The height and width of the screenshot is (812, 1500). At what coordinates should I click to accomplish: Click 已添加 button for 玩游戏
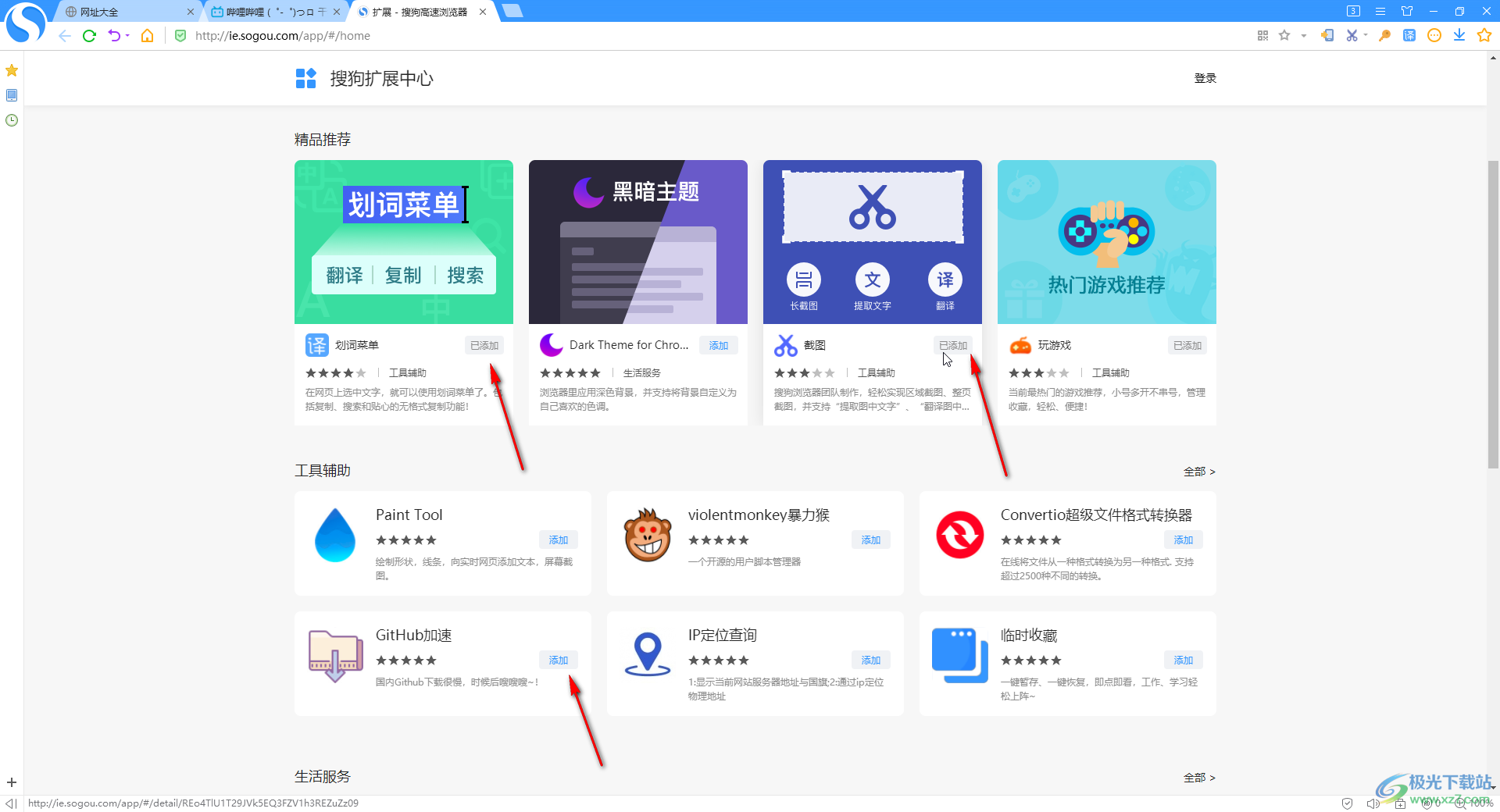pyautogui.click(x=1187, y=345)
